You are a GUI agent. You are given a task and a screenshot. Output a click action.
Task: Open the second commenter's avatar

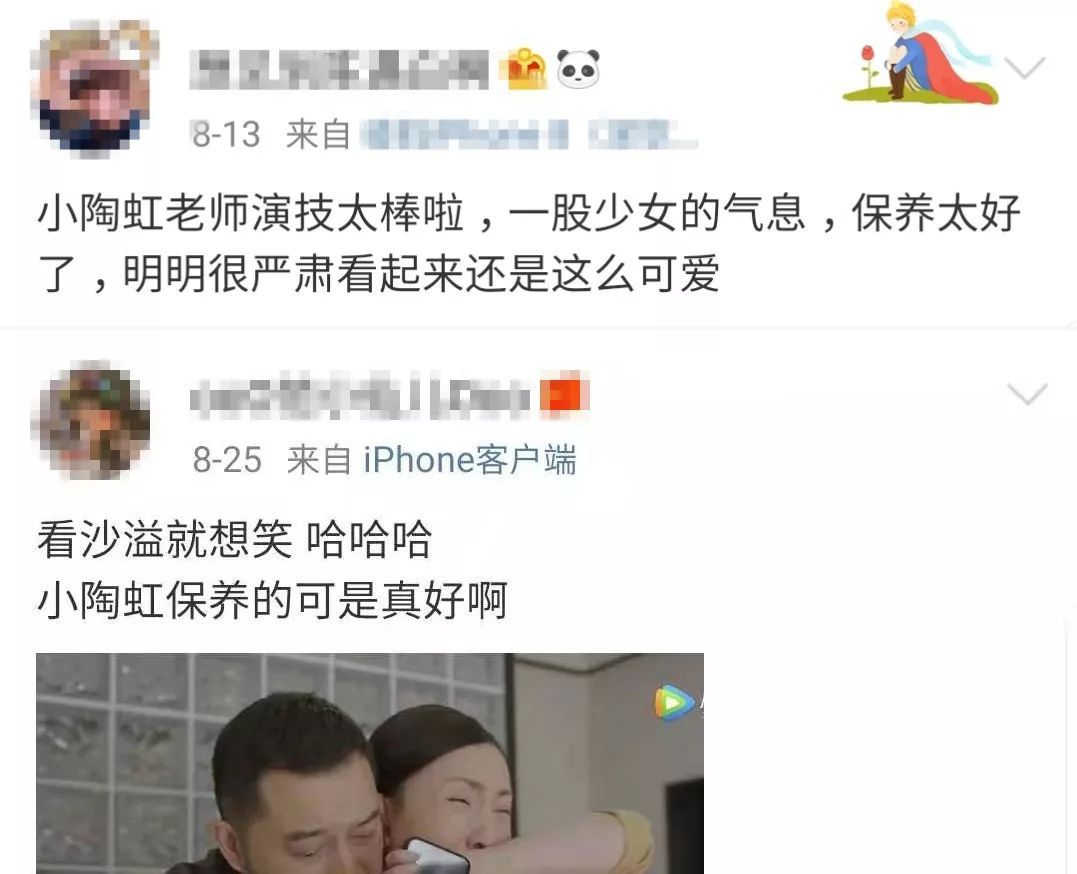tap(93, 421)
